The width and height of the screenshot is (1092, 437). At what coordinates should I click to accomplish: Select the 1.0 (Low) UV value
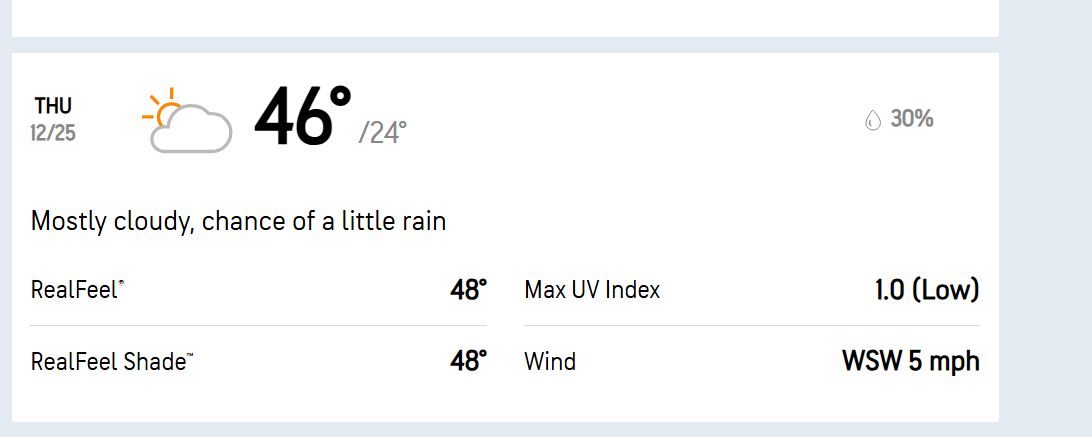coord(927,291)
